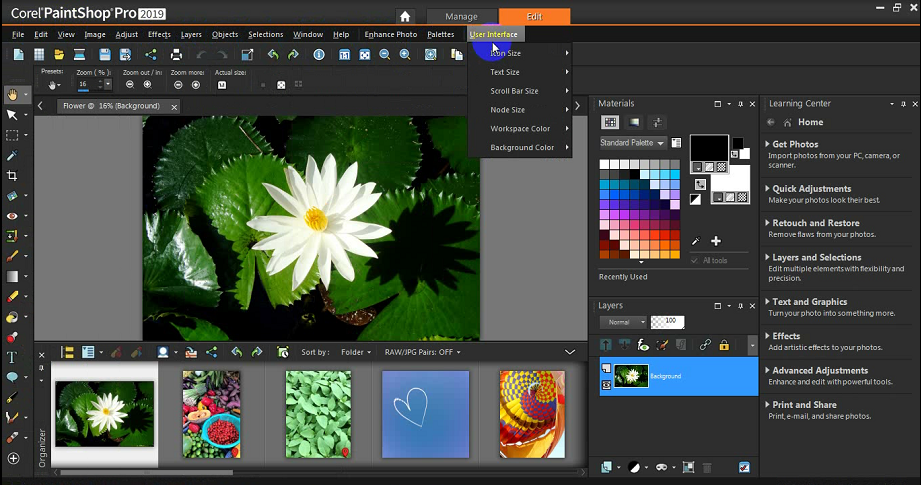Screen dimensions: 921x485
Task: Click Home in Learning Center
Action: tap(811, 122)
